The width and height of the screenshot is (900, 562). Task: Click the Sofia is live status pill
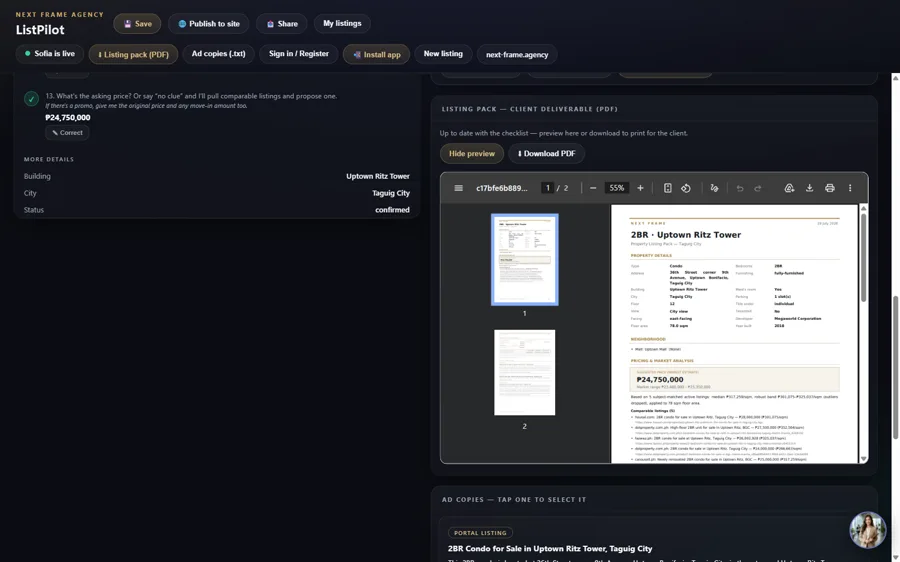[49, 53]
